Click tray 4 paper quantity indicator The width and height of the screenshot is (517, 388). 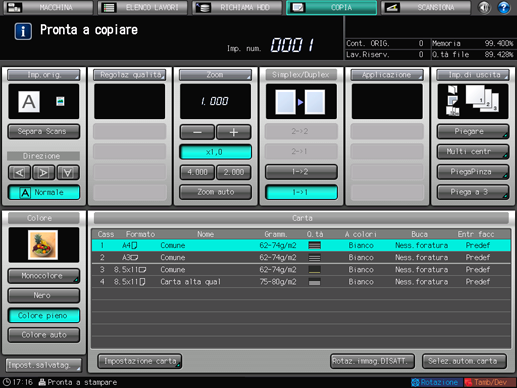pyautogui.click(x=314, y=282)
